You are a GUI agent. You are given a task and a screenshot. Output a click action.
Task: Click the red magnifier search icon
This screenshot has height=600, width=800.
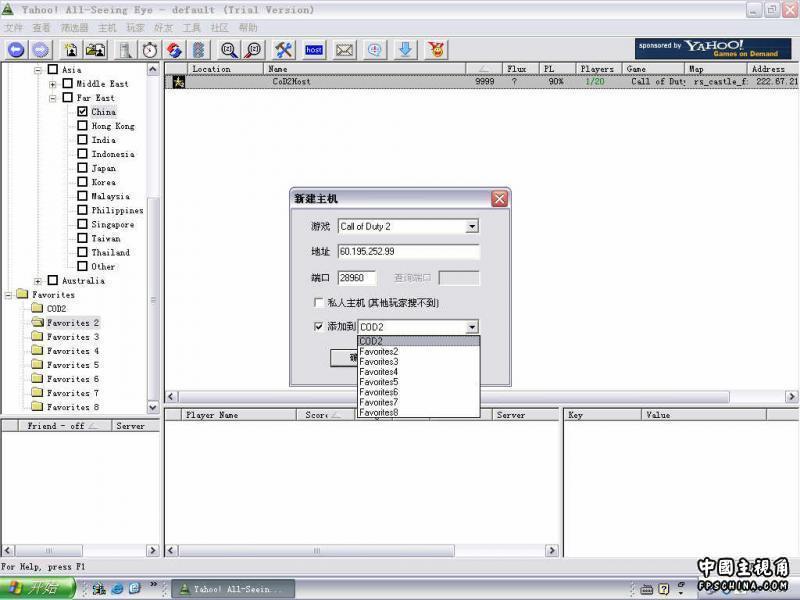click(253, 49)
